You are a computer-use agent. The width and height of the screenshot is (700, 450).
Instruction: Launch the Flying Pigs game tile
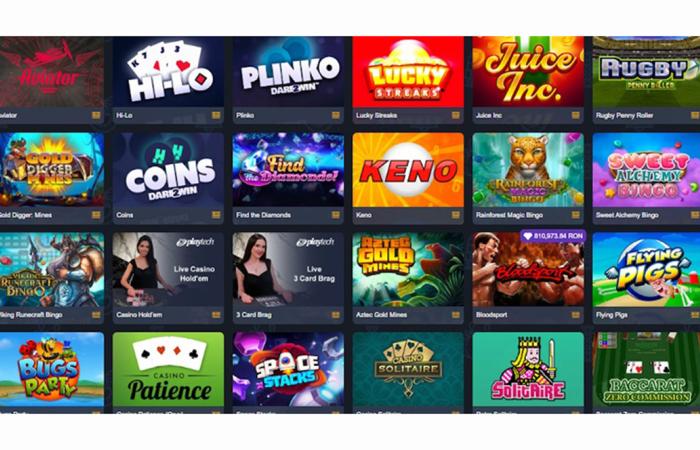click(x=646, y=269)
